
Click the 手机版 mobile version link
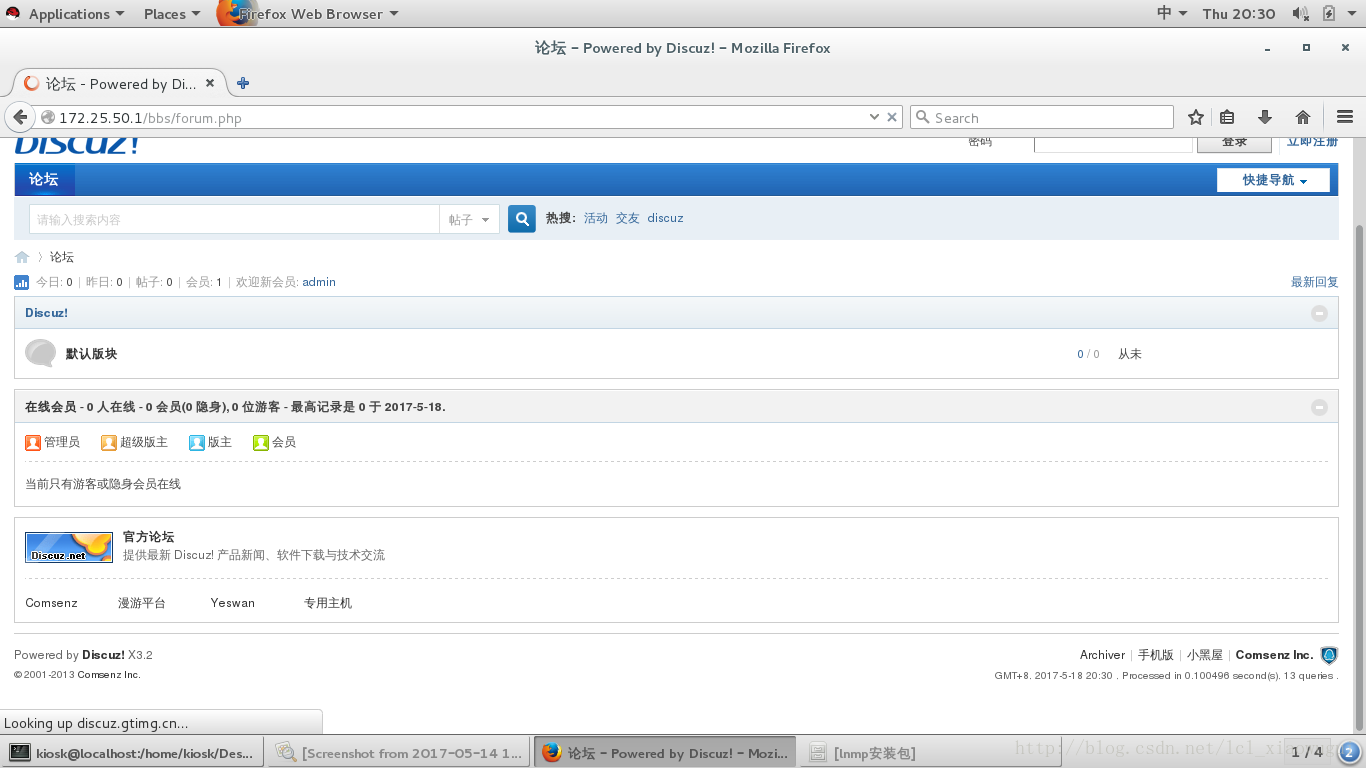click(1156, 655)
